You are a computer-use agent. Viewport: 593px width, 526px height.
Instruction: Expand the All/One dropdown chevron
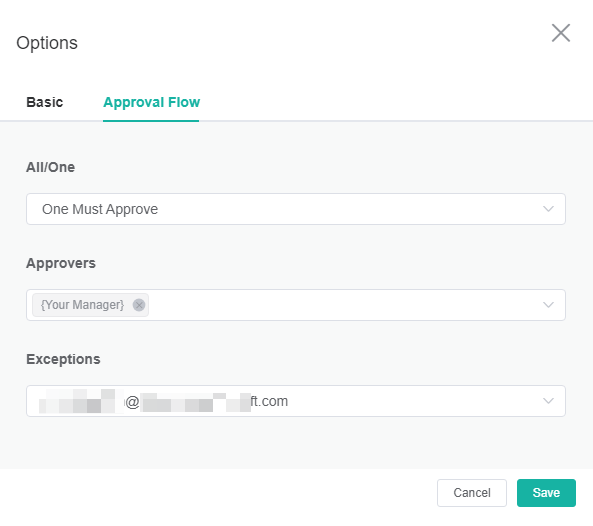click(548, 209)
